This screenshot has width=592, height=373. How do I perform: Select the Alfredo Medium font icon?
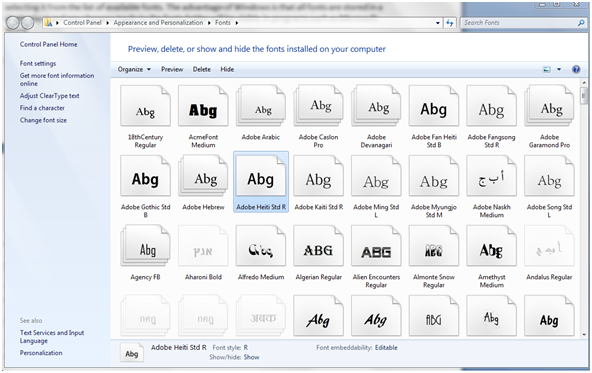coord(261,246)
